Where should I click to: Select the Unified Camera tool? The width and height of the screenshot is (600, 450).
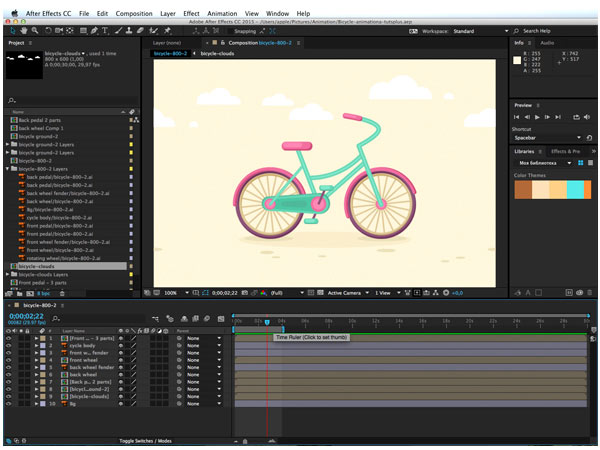[59, 31]
